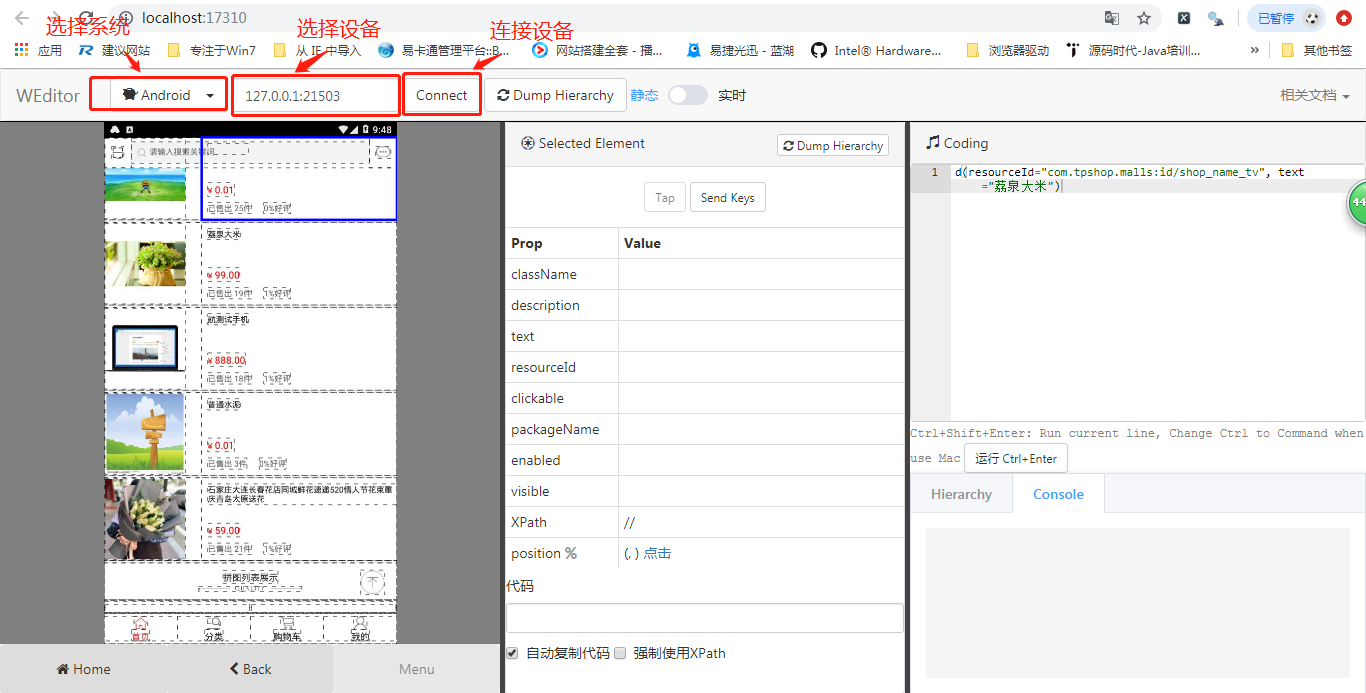Switch to the Hierarchy tab
1366x693 pixels.
point(961,493)
